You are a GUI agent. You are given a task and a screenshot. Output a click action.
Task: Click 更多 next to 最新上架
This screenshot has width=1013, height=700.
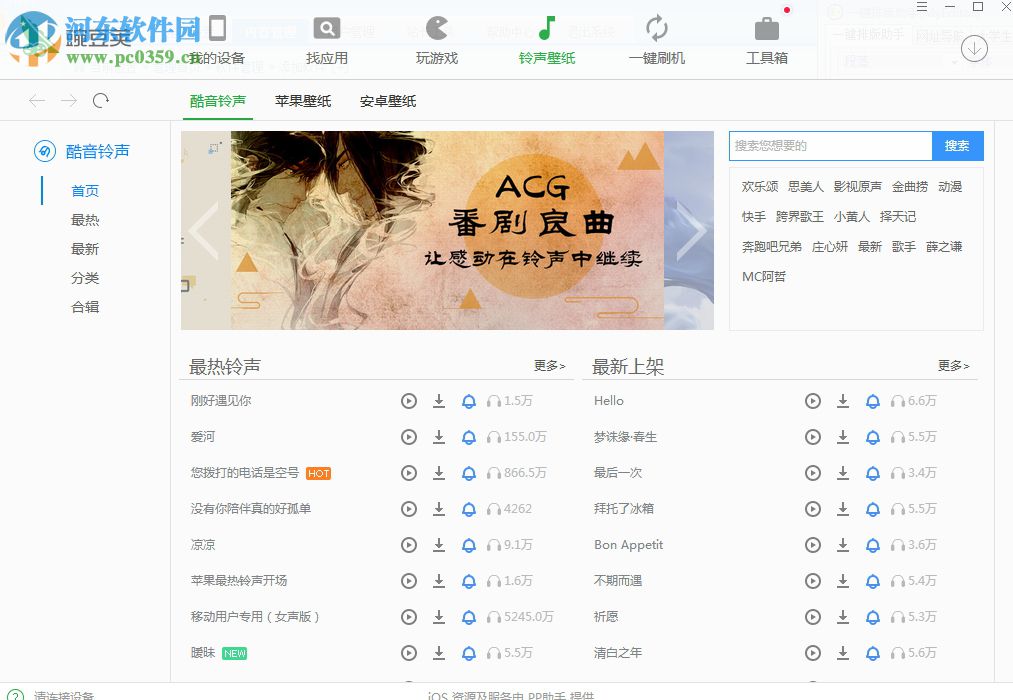click(952, 366)
